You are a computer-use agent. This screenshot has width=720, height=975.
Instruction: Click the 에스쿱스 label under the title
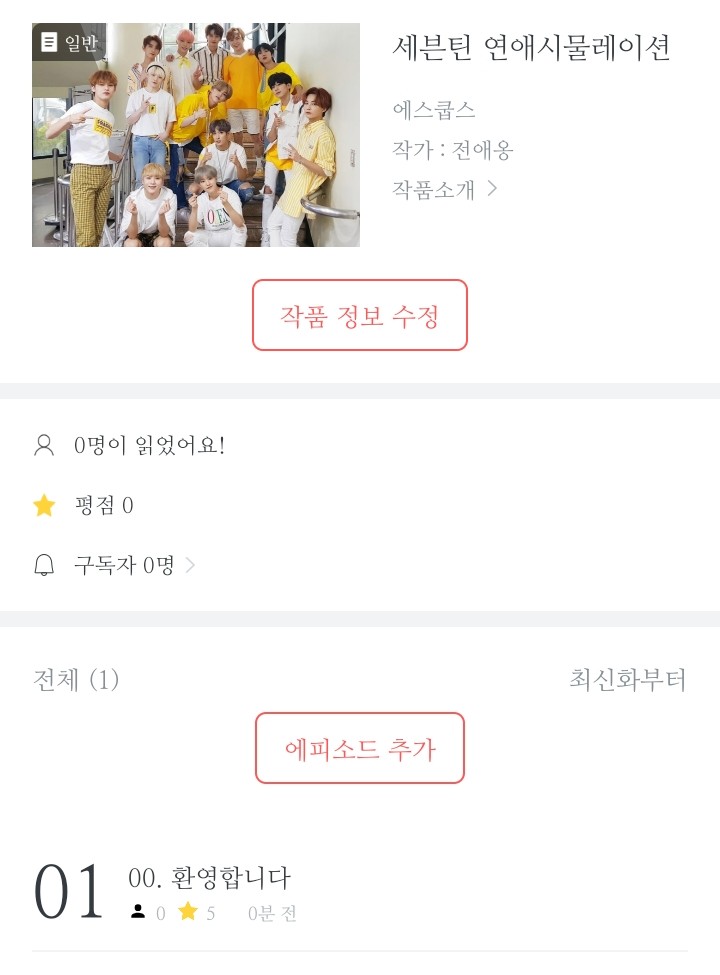click(x=434, y=110)
